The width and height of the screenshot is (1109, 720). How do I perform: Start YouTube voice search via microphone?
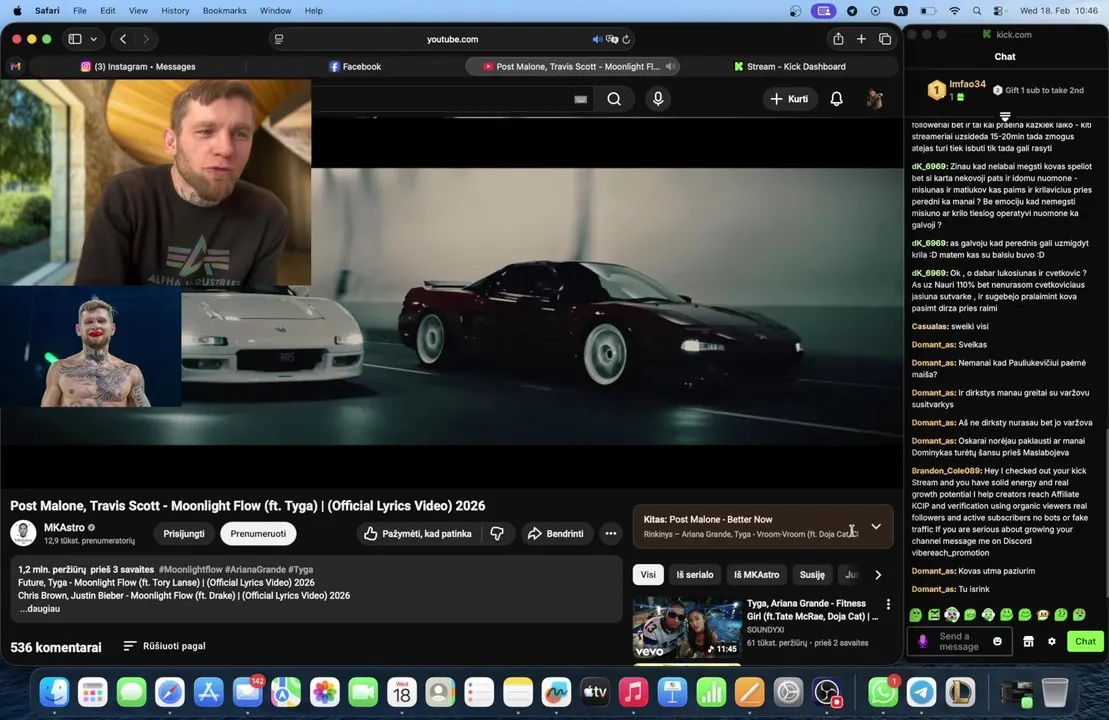tap(658, 99)
